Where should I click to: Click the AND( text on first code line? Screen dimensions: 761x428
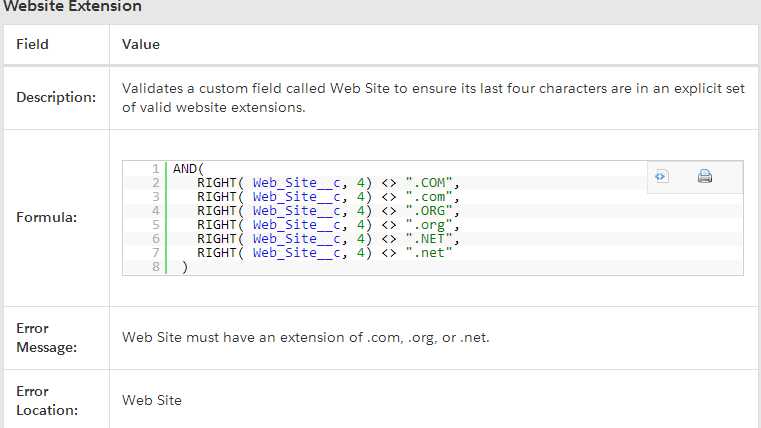click(188, 169)
